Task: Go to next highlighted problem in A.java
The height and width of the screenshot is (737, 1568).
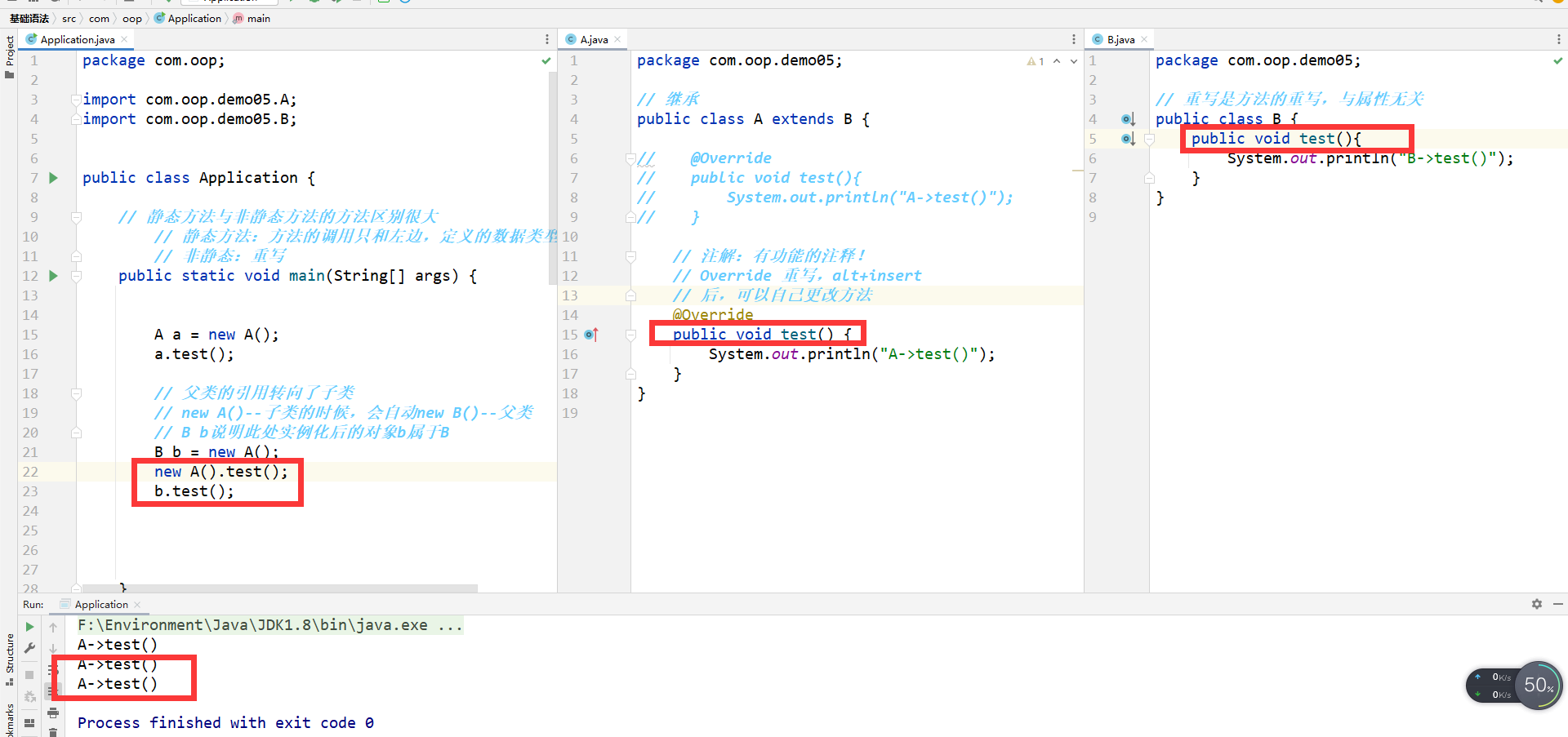Action: click(1074, 61)
